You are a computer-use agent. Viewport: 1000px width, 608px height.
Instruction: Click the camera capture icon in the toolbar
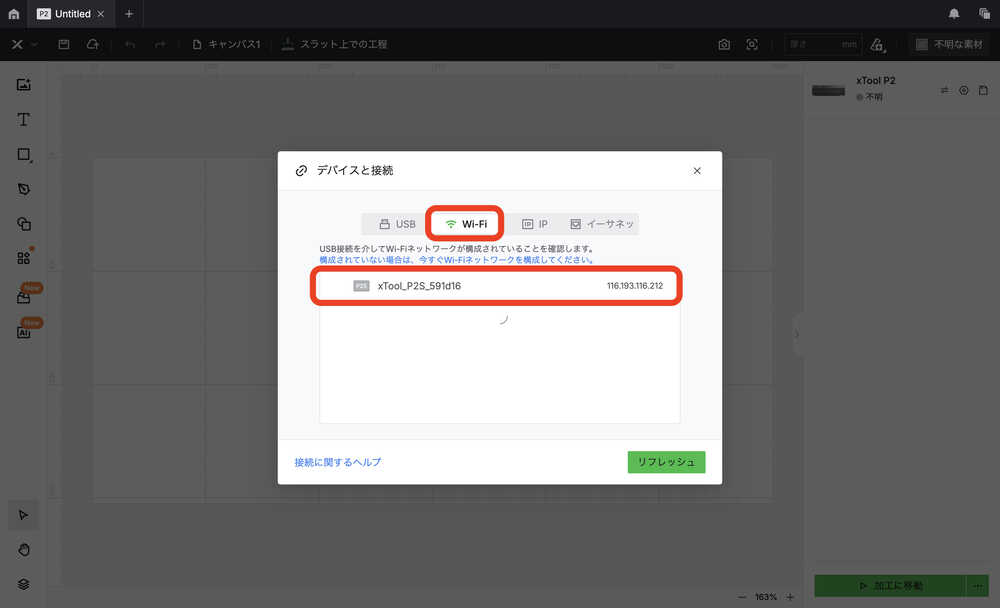(x=723, y=44)
